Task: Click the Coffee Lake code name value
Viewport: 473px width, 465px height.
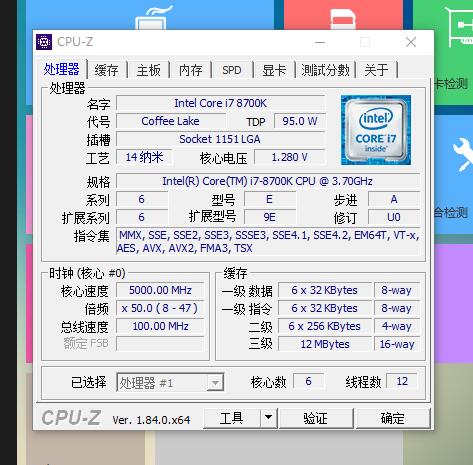Action: pyautogui.click(x=170, y=121)
